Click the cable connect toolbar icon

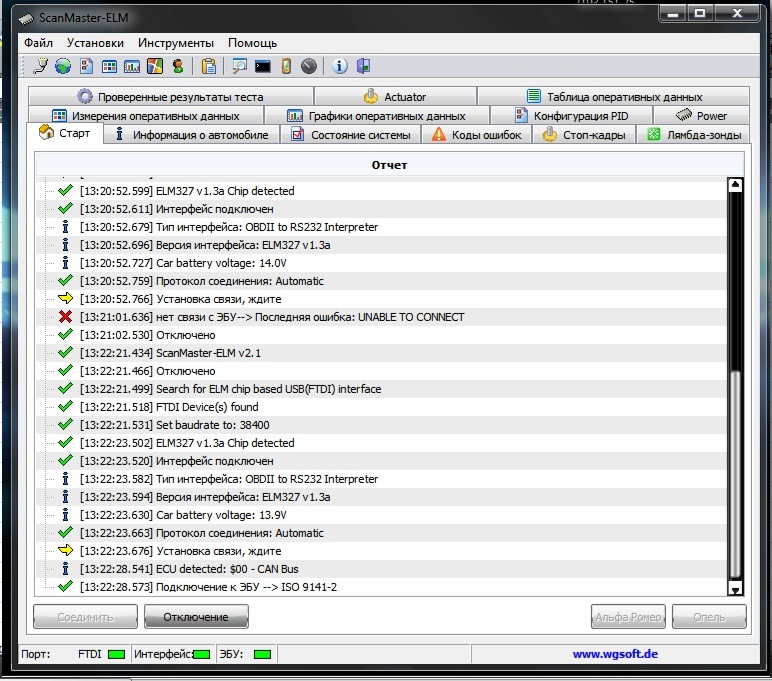click(x=40, y=66)
